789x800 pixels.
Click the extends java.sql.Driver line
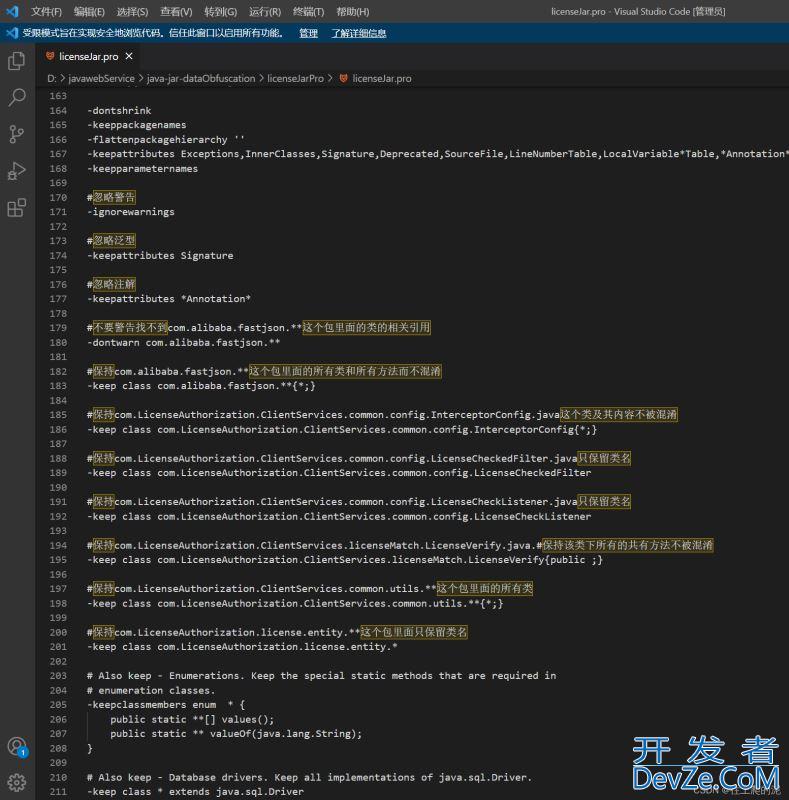click(195, 792)
